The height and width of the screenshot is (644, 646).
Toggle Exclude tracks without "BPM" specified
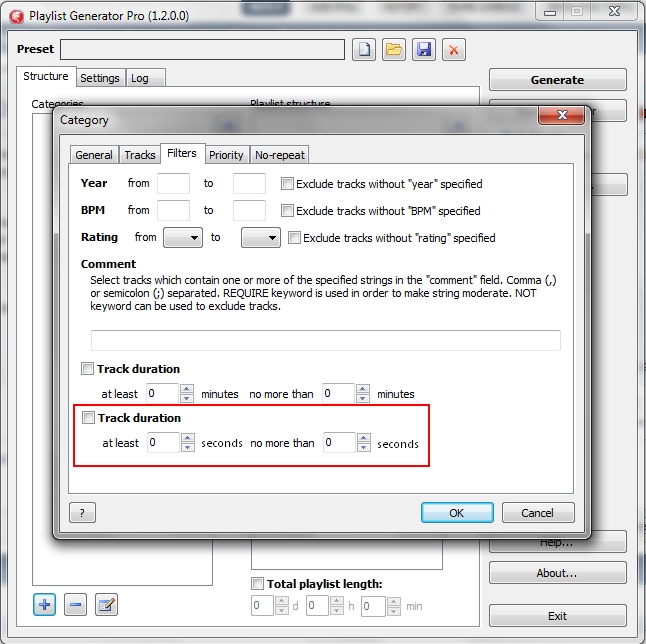coord(287,211)
